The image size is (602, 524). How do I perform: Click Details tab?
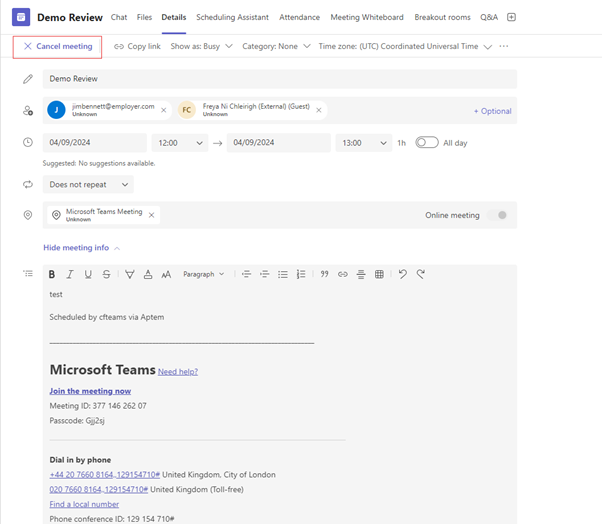point(174,17)
